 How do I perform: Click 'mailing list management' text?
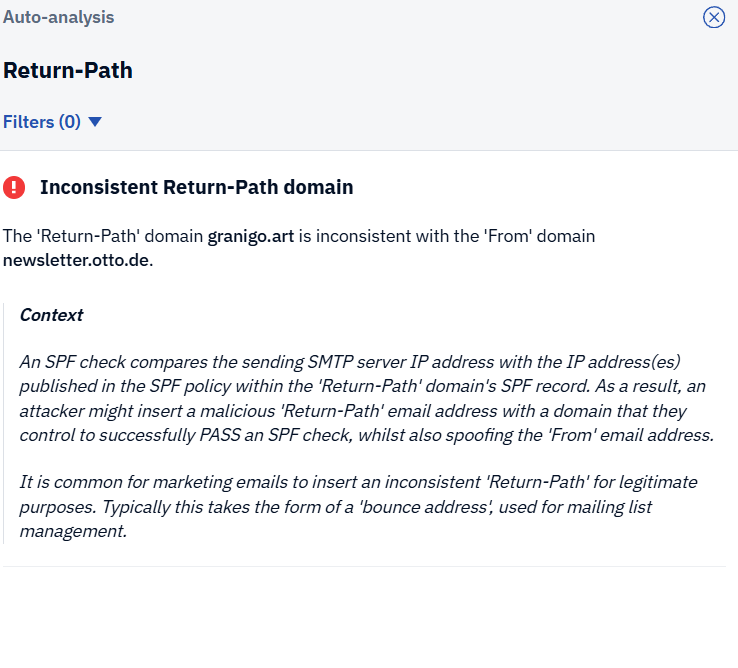(336, 519)
